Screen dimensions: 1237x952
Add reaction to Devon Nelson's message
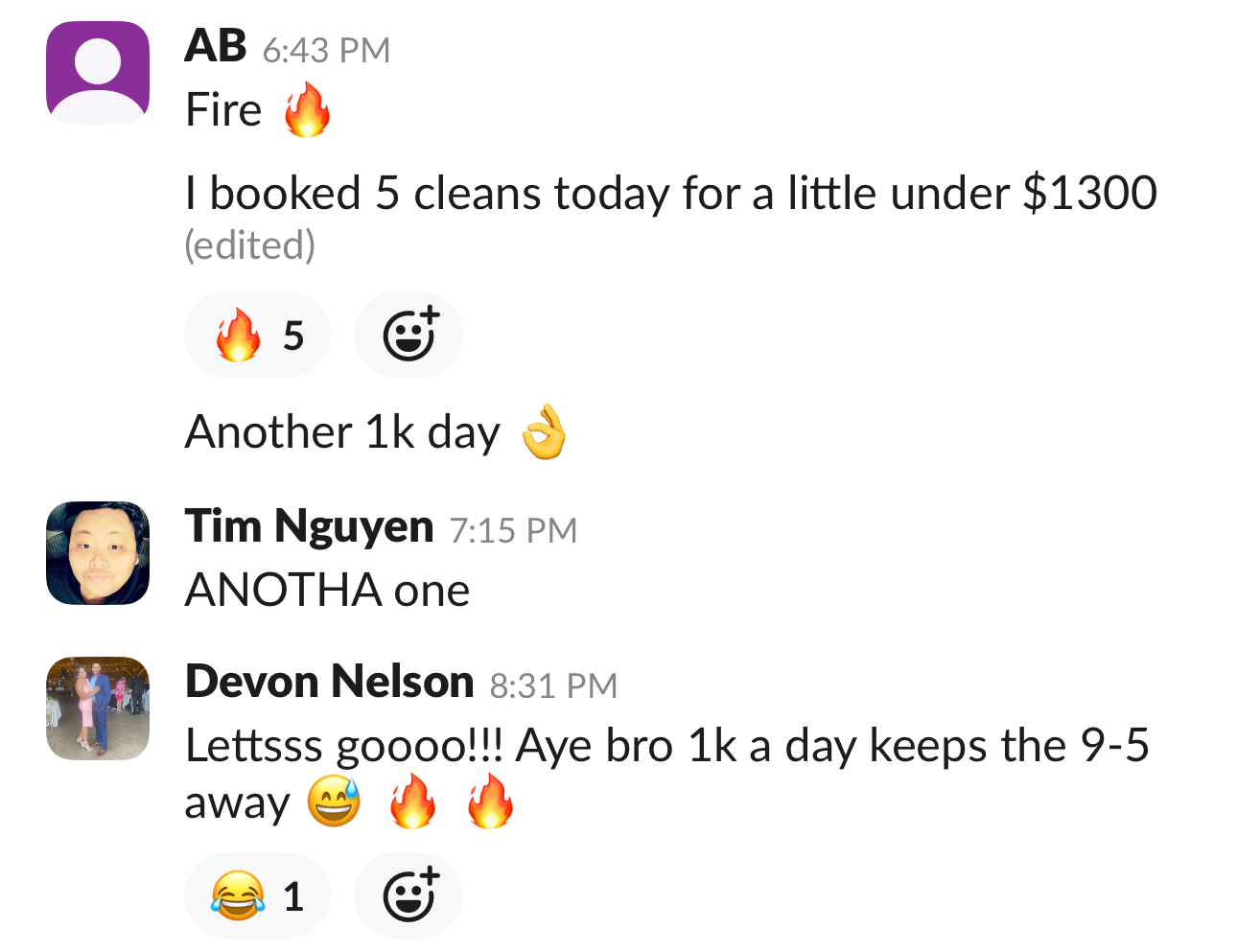pos(408,895)
